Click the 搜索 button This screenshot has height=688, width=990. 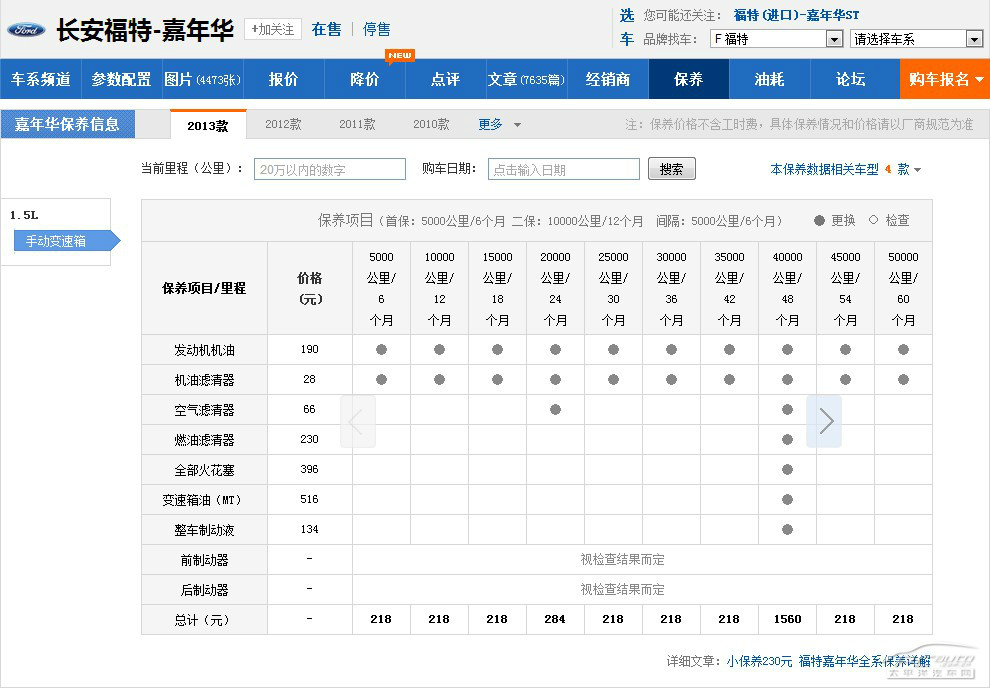[x=671, y=169]
